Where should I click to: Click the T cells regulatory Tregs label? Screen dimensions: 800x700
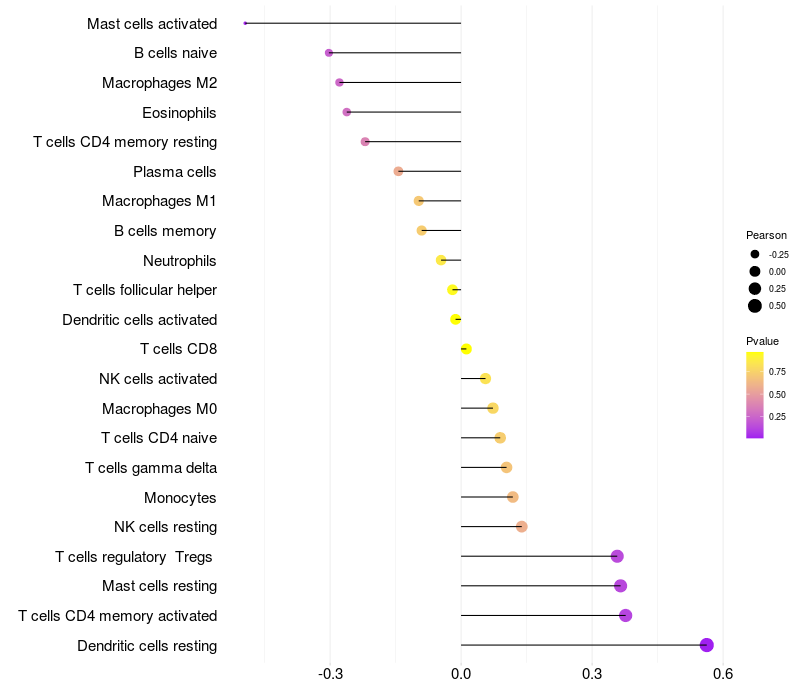pos(134,557)
